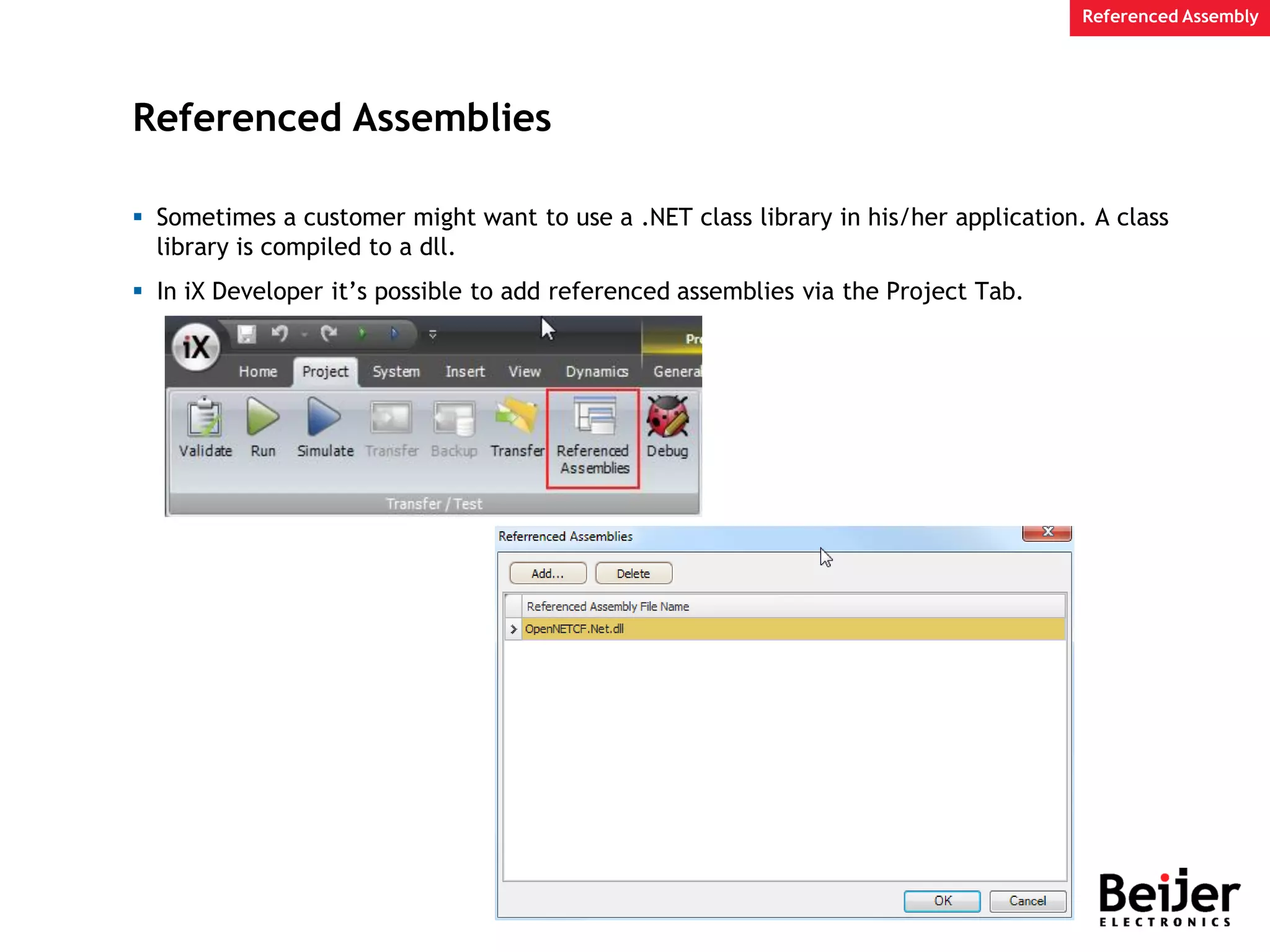Screen dimensions: 1270x952
Task: Click the iX application logo button
Action: [196, 347]
